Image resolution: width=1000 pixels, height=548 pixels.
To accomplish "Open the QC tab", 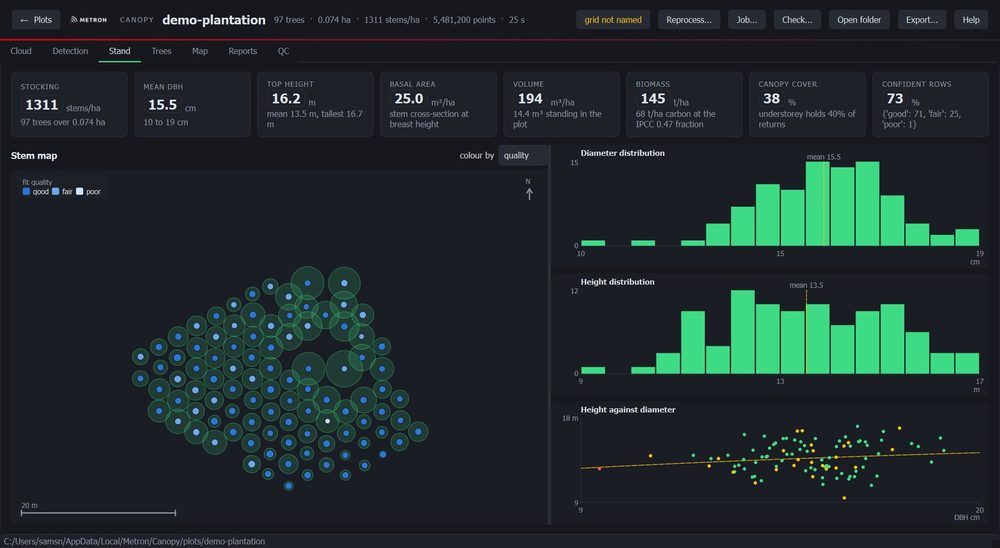I will (283, 51).
